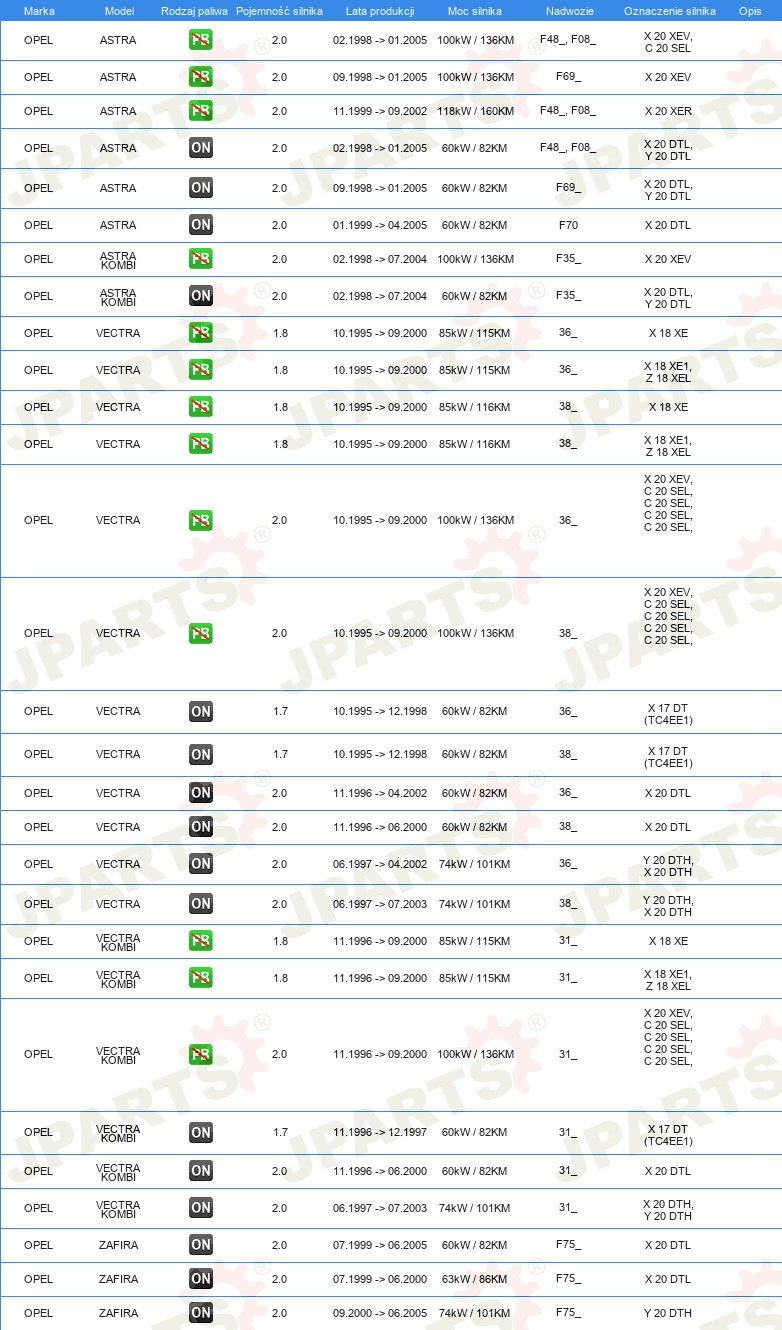Click F75_ body code in ZAFIRA 74kW row
Screen dimensions: 782x1330
568,1313
